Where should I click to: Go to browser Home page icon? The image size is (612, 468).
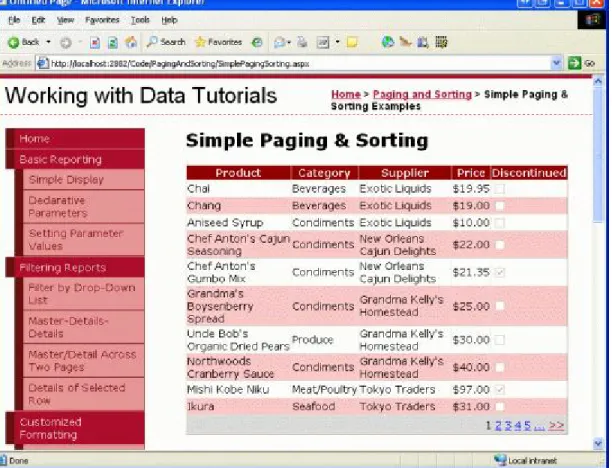tap(131, 42)
